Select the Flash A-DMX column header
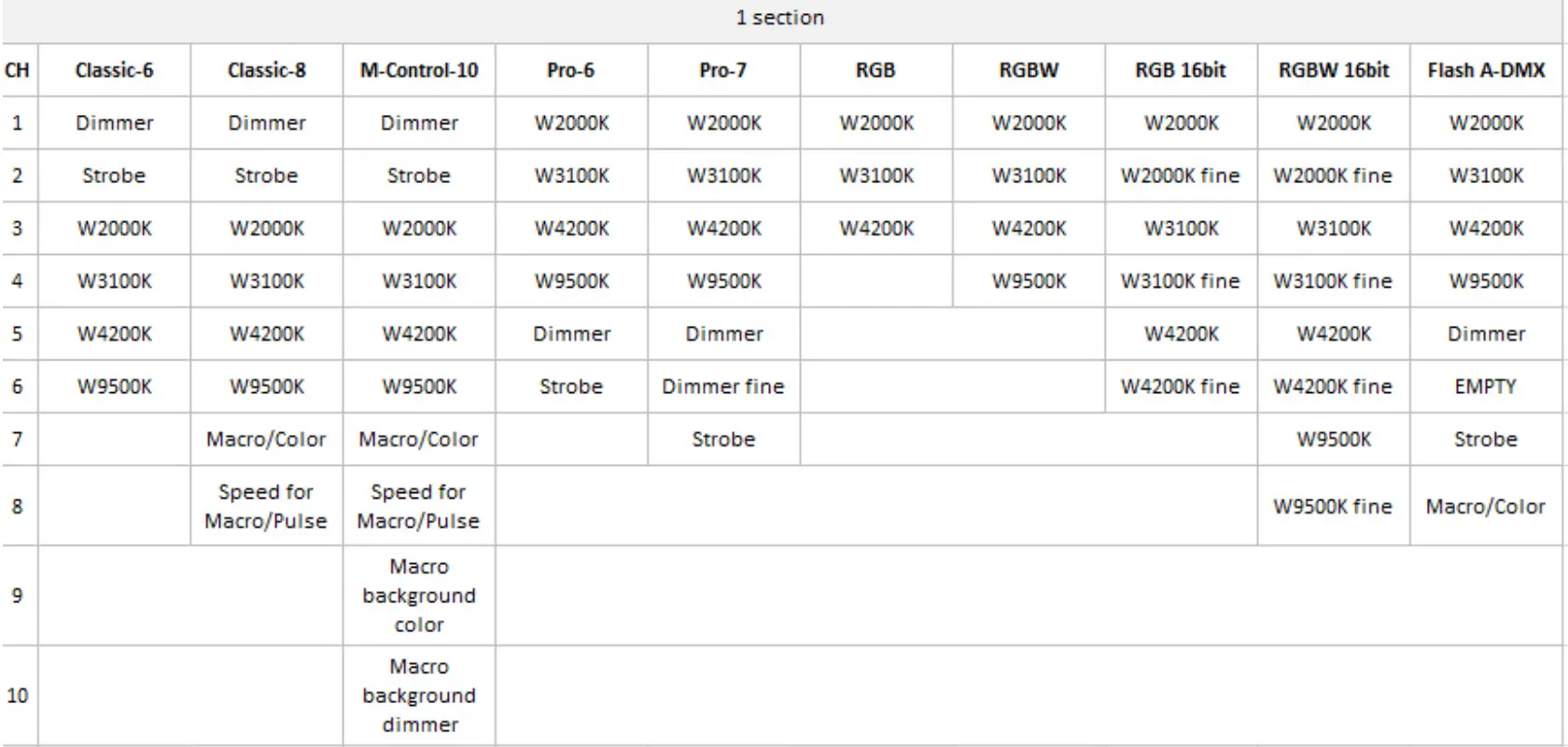Viewport: 1568px width, 747px height. tap(1486, 70)
